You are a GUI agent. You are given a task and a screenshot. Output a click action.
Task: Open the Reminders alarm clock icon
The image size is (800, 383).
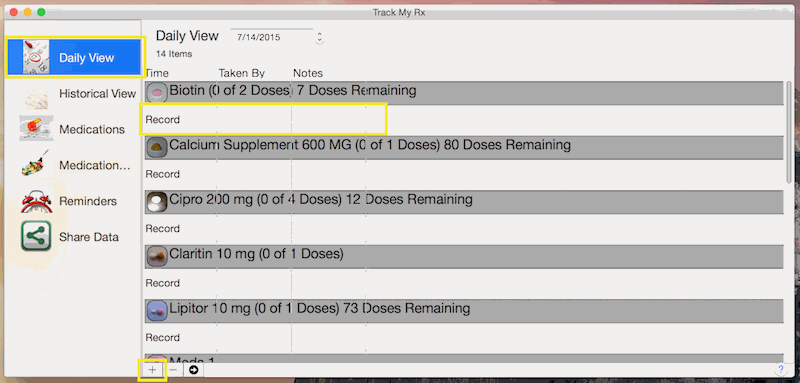click(36, 201)
